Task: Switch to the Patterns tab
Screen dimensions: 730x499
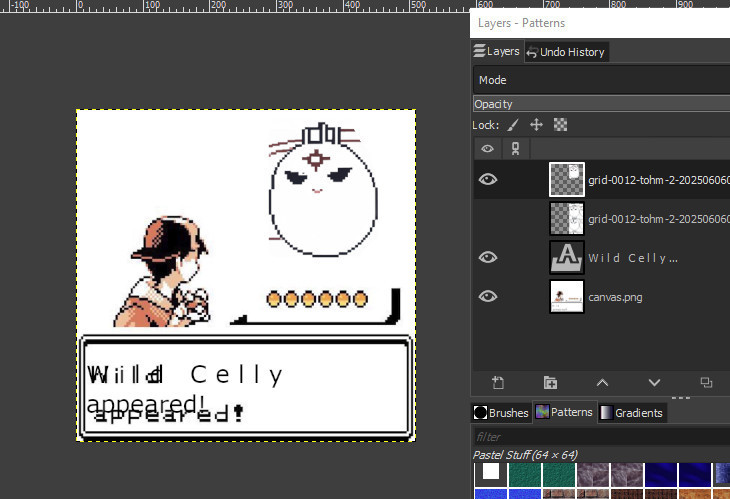Action: (565, 412)
